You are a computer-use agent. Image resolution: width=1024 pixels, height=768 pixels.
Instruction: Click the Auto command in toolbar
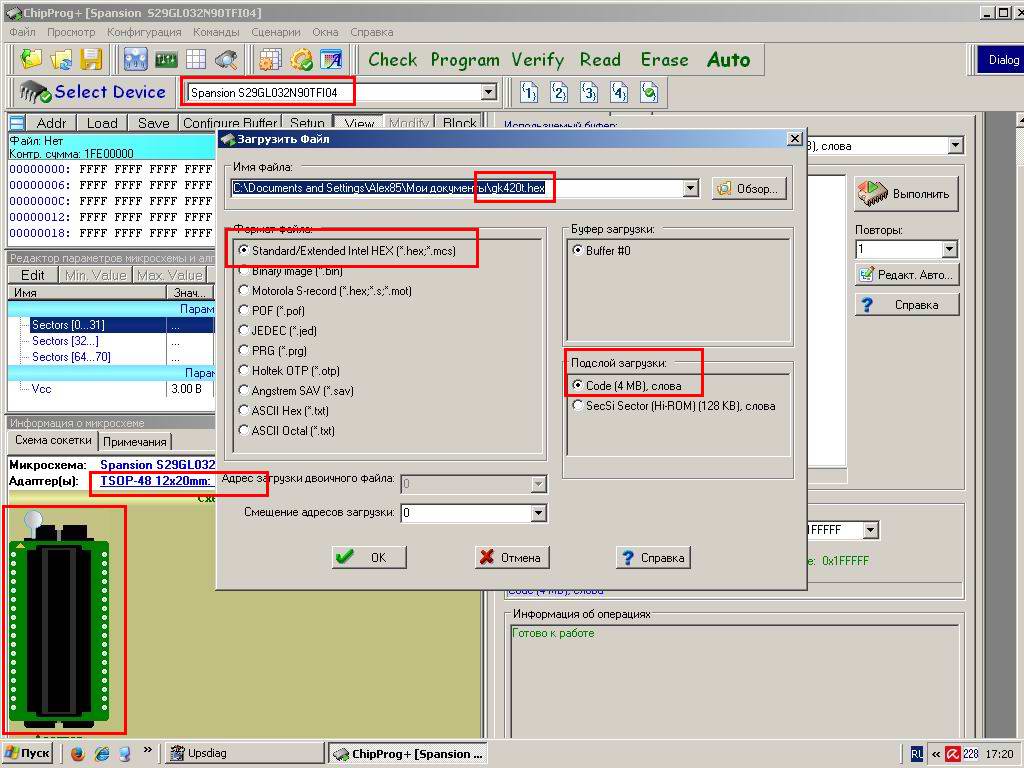pyautogui.click(x=728, y=60)
